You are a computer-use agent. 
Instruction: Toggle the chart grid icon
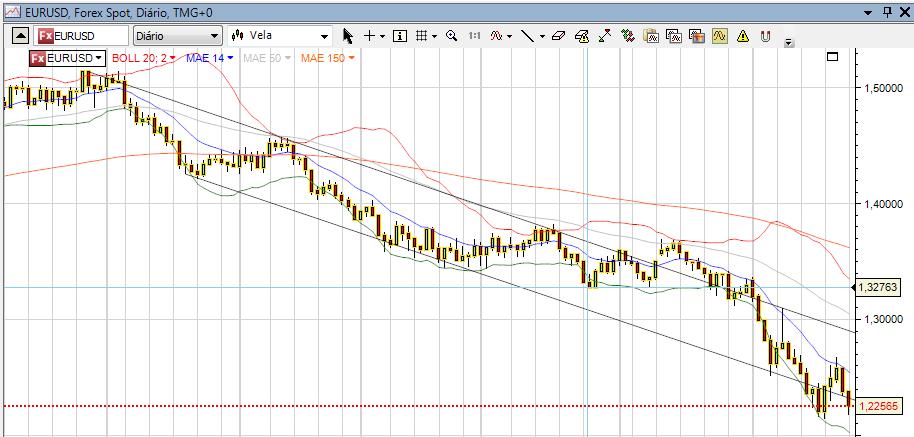421,36
